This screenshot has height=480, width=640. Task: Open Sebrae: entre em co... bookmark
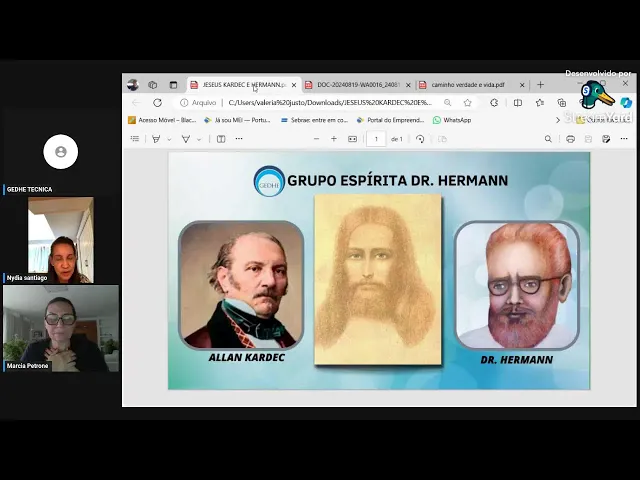pyautogui.click(x=314, y=120)
